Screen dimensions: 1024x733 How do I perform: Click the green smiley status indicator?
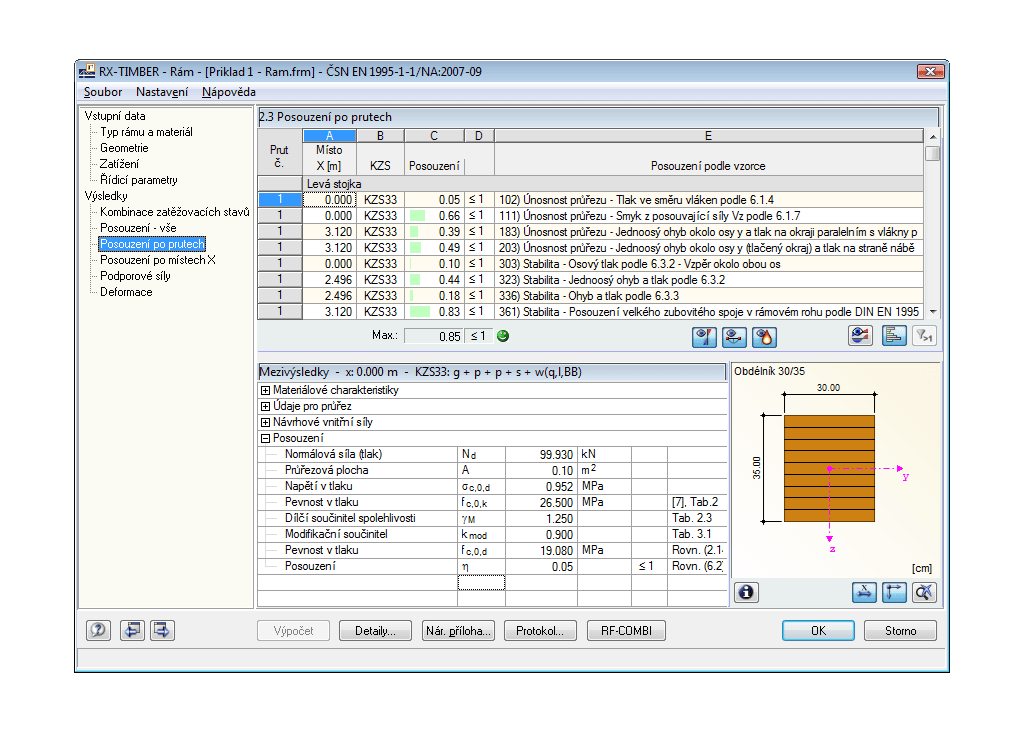click(503, 336)
